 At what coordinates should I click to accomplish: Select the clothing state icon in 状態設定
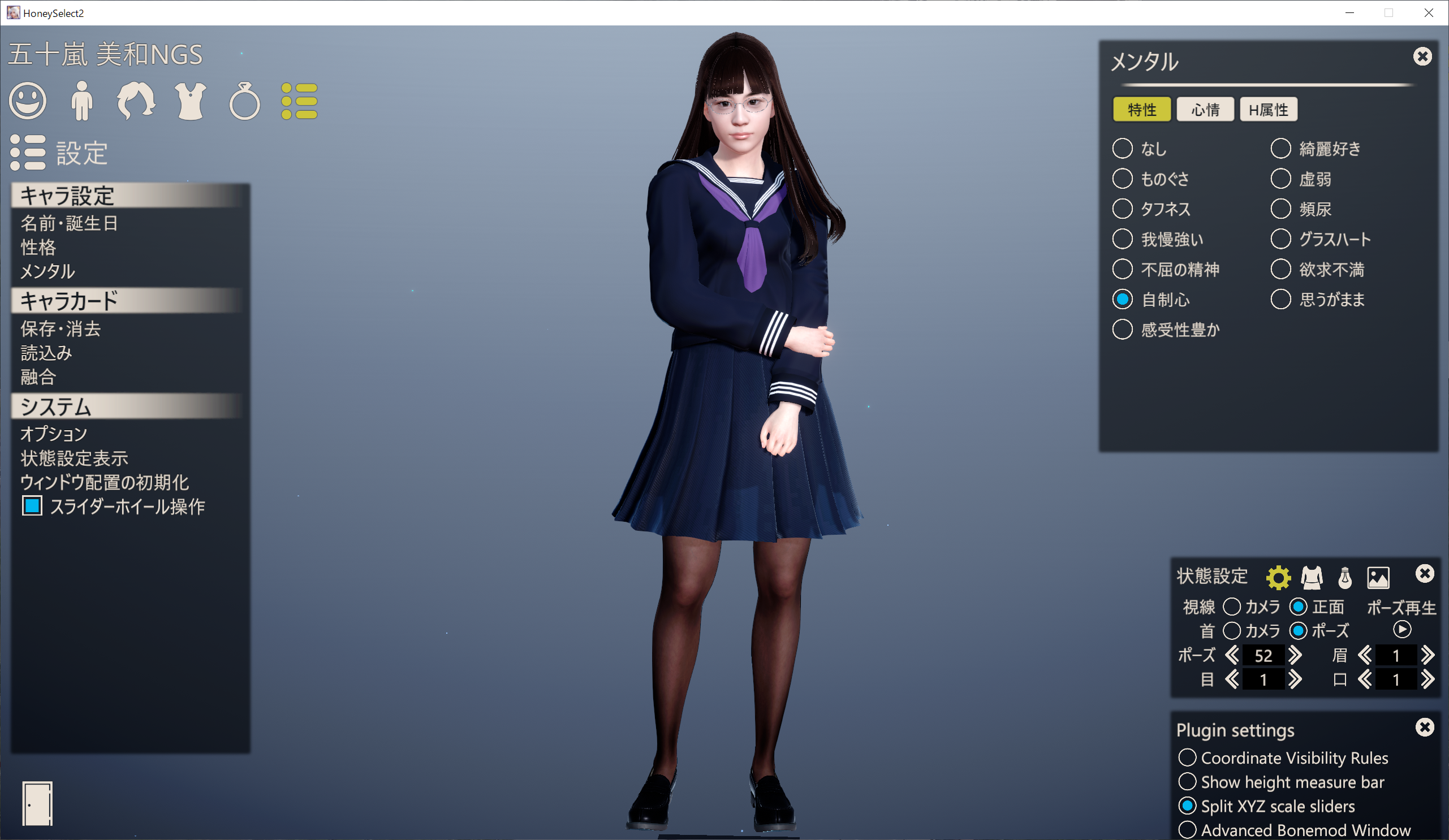coord(1312,577)
